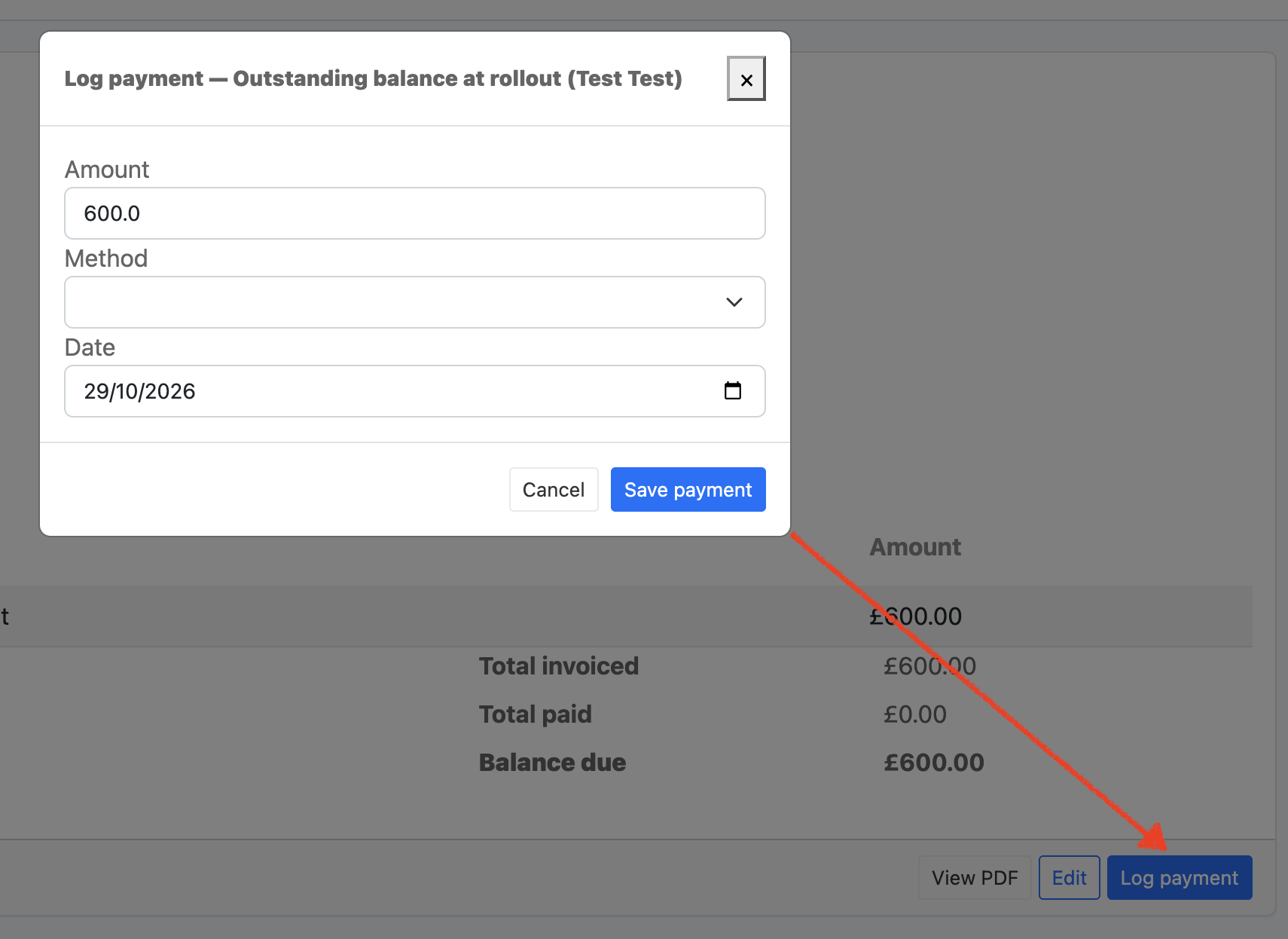The width and height of the screenshot is (1288, 939).
Task: Cancel the payment dialog
Action: 554,490
